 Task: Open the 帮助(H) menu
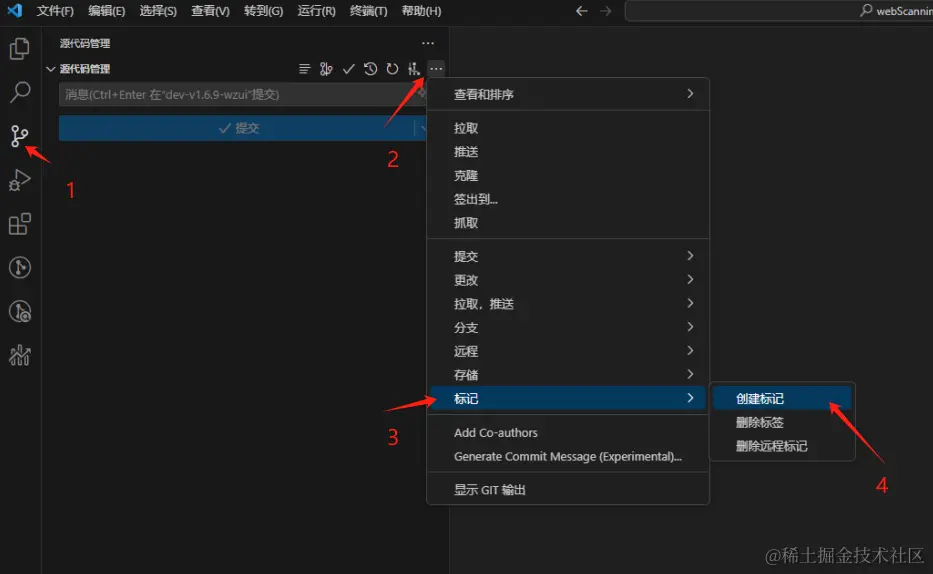click(421, 11)
